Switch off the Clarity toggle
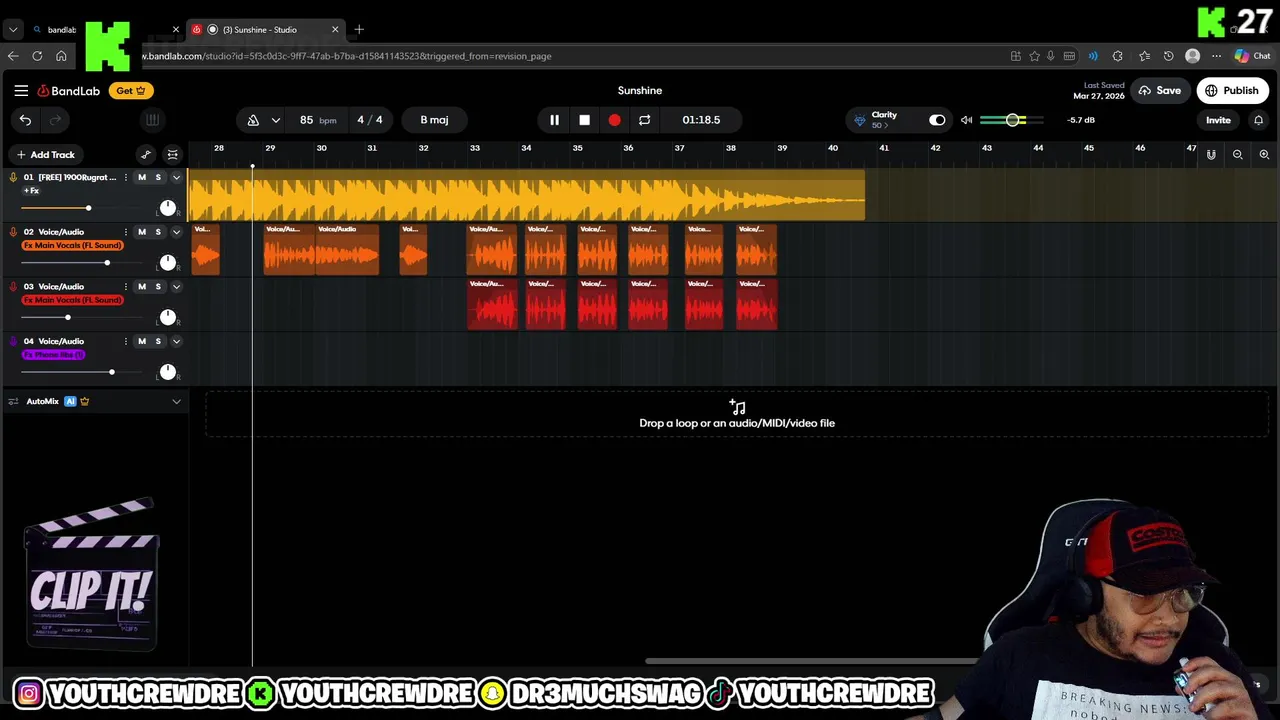 tap(937, 120)
